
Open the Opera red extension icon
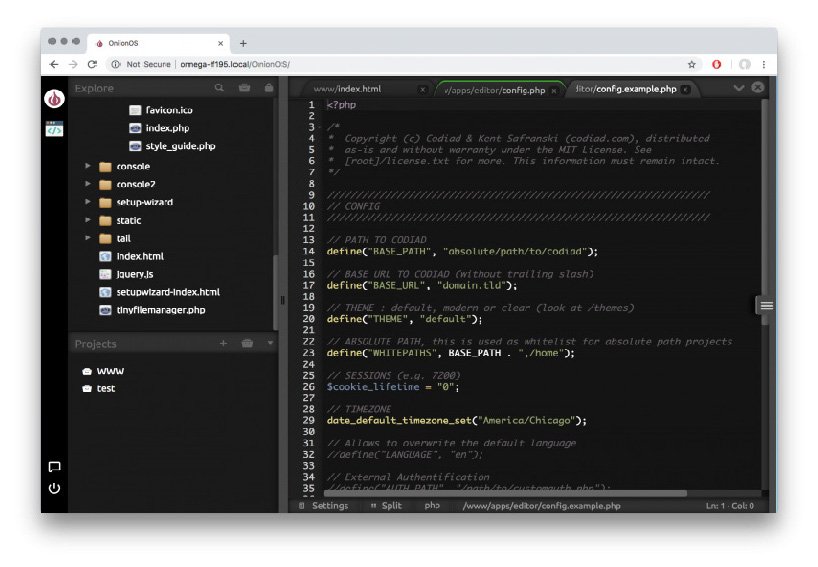click(717, 64)
